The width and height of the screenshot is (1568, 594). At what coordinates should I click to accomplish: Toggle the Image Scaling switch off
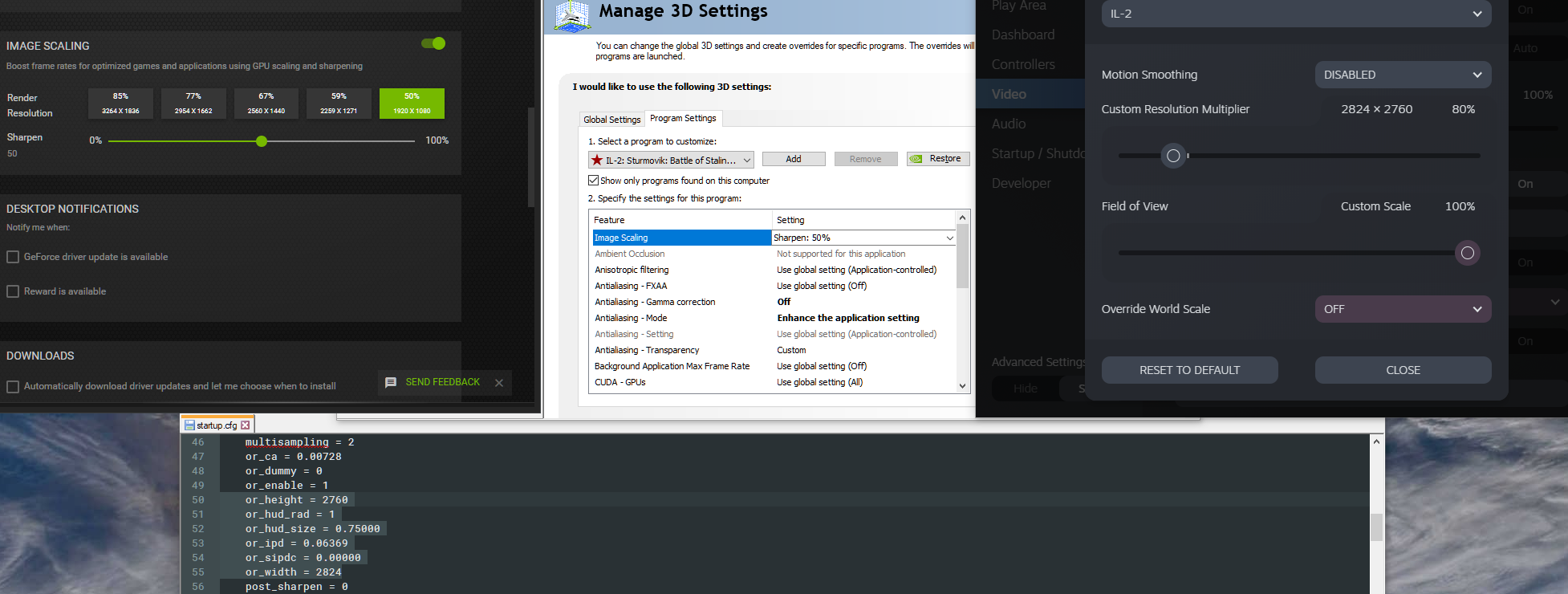(433, 43)
